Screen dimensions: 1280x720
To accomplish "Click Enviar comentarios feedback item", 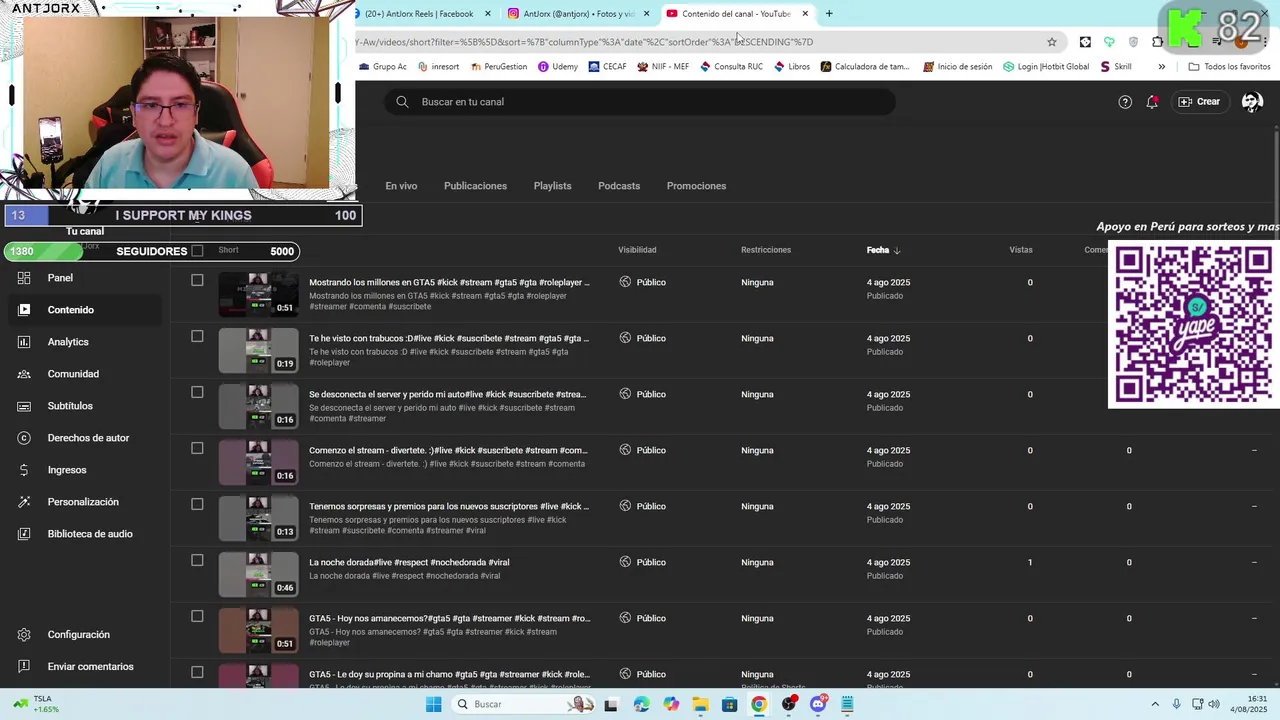I will click(x=90, y=667).
